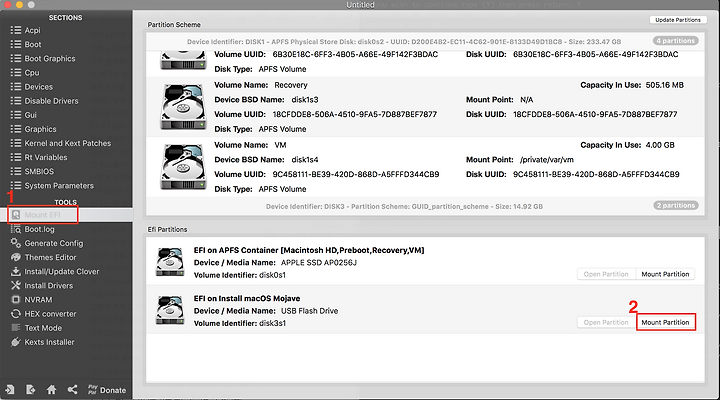
Task: Select the Mount EFI tool icon
Action: point(16,215)
